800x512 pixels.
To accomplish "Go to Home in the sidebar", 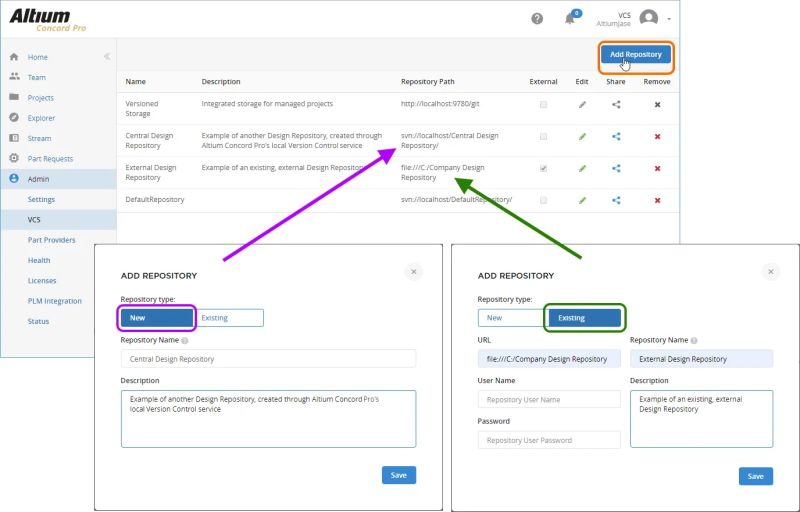I will pyautogui.click(x=38, y=57).
